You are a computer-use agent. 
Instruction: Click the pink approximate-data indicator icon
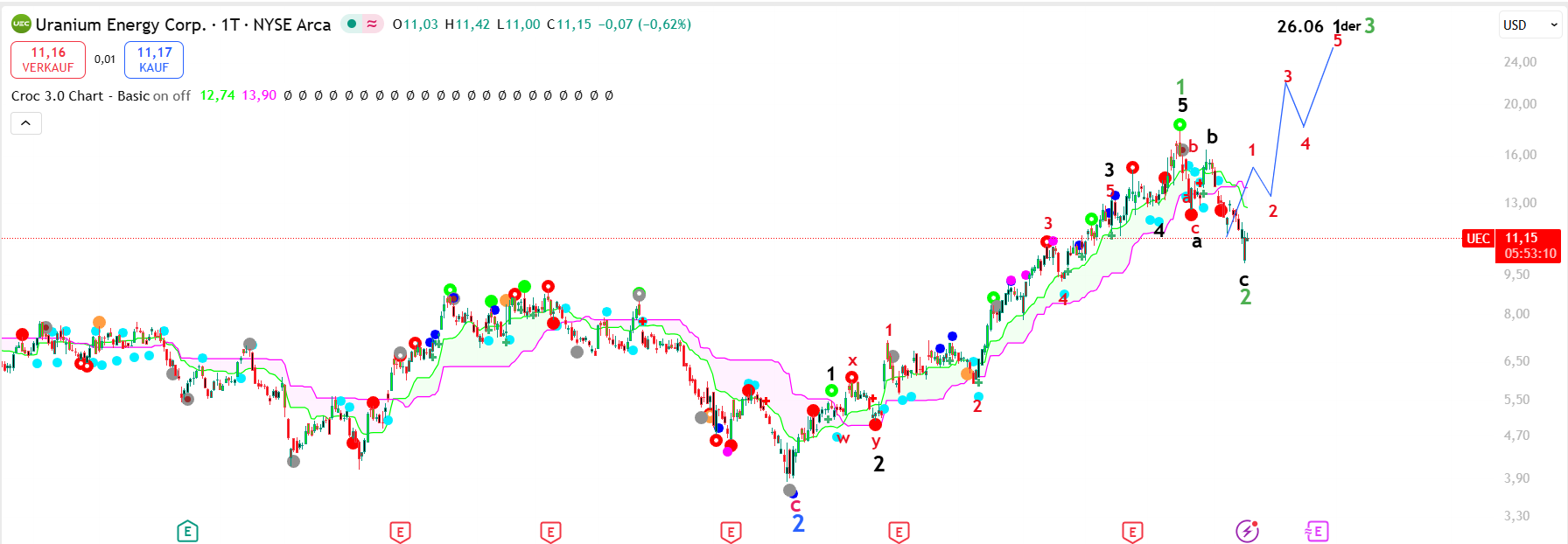tap(373, 24)
